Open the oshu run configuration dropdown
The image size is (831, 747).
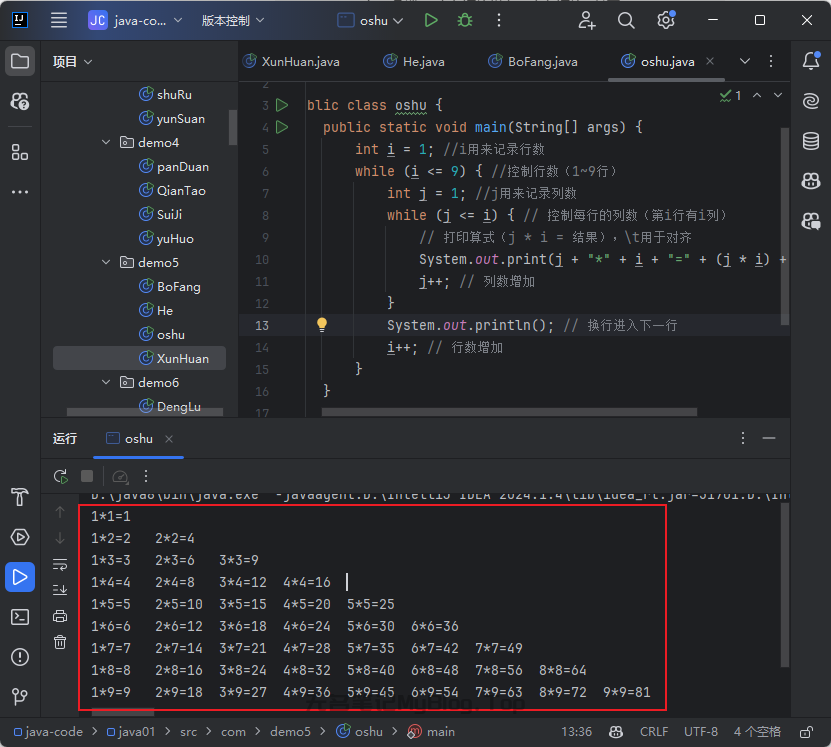pos(370,21)
